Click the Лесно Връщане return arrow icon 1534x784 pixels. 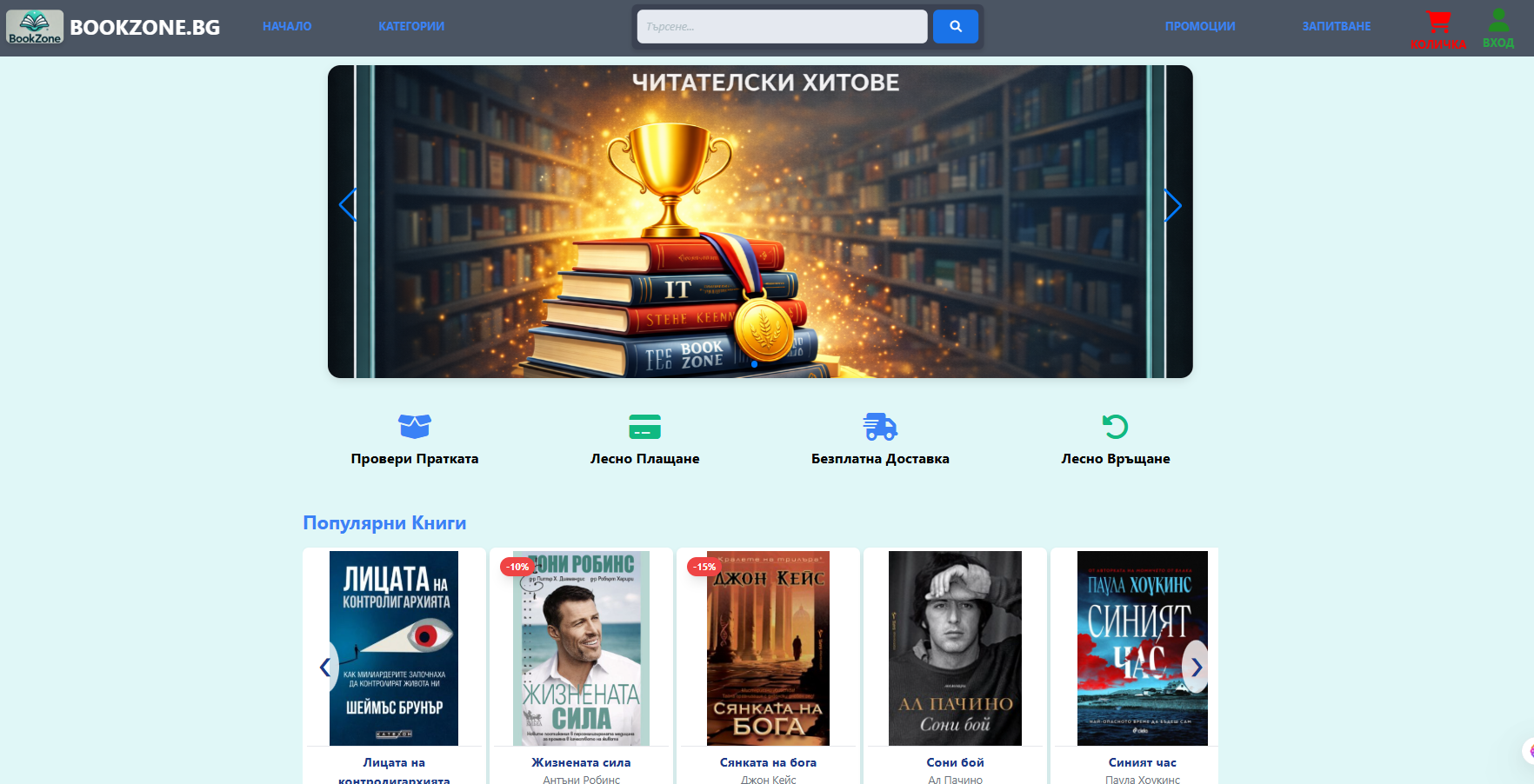pyautogui.click(x=1116, y=427)
